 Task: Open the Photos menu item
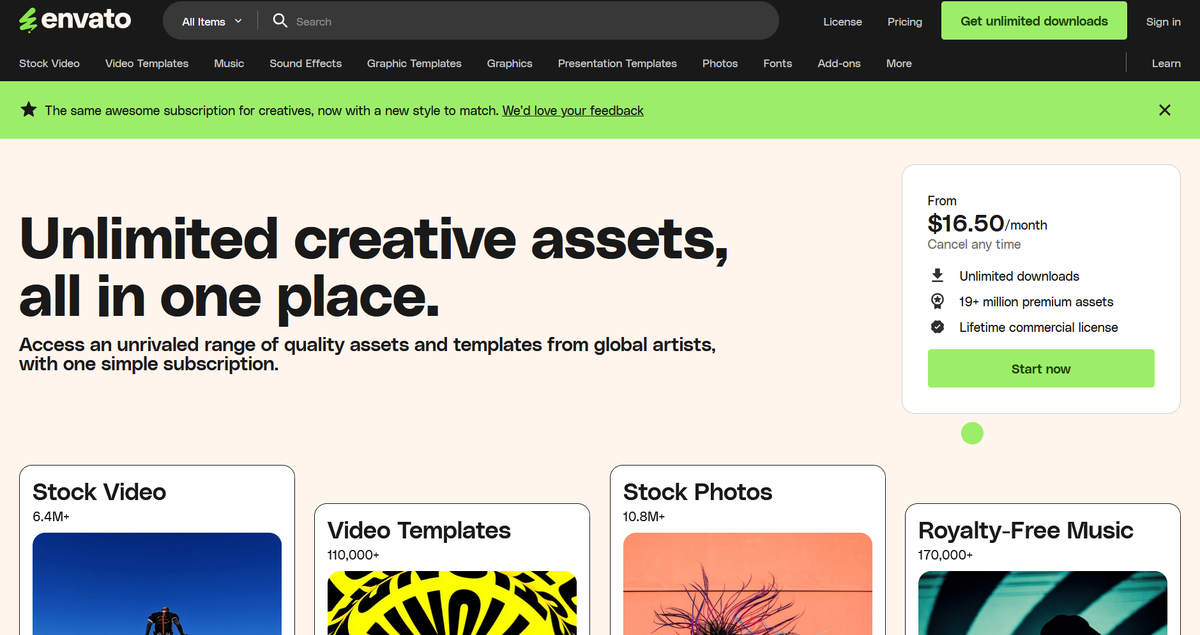tap(720, 63)
